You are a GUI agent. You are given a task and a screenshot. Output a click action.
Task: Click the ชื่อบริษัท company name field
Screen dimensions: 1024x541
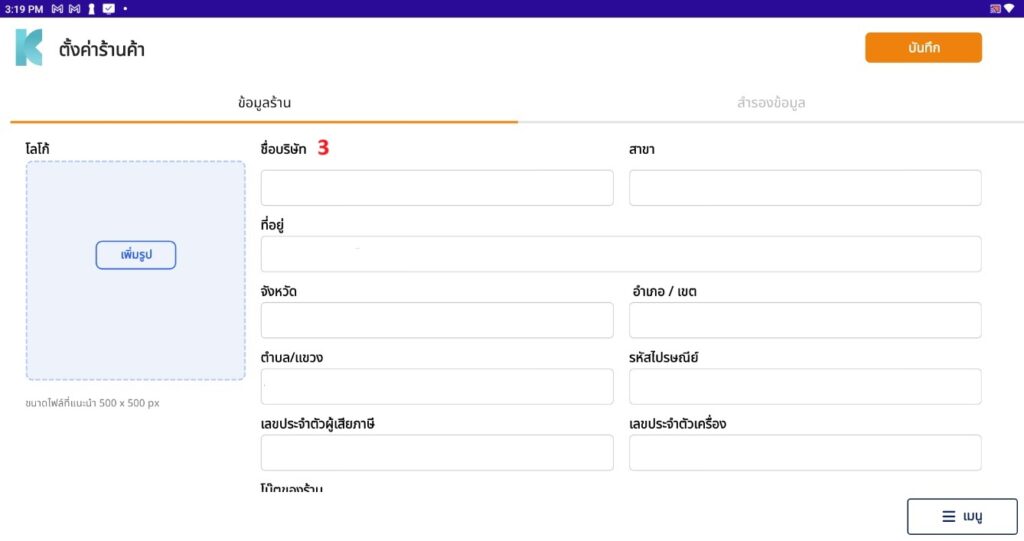click(x=437, y=188)
